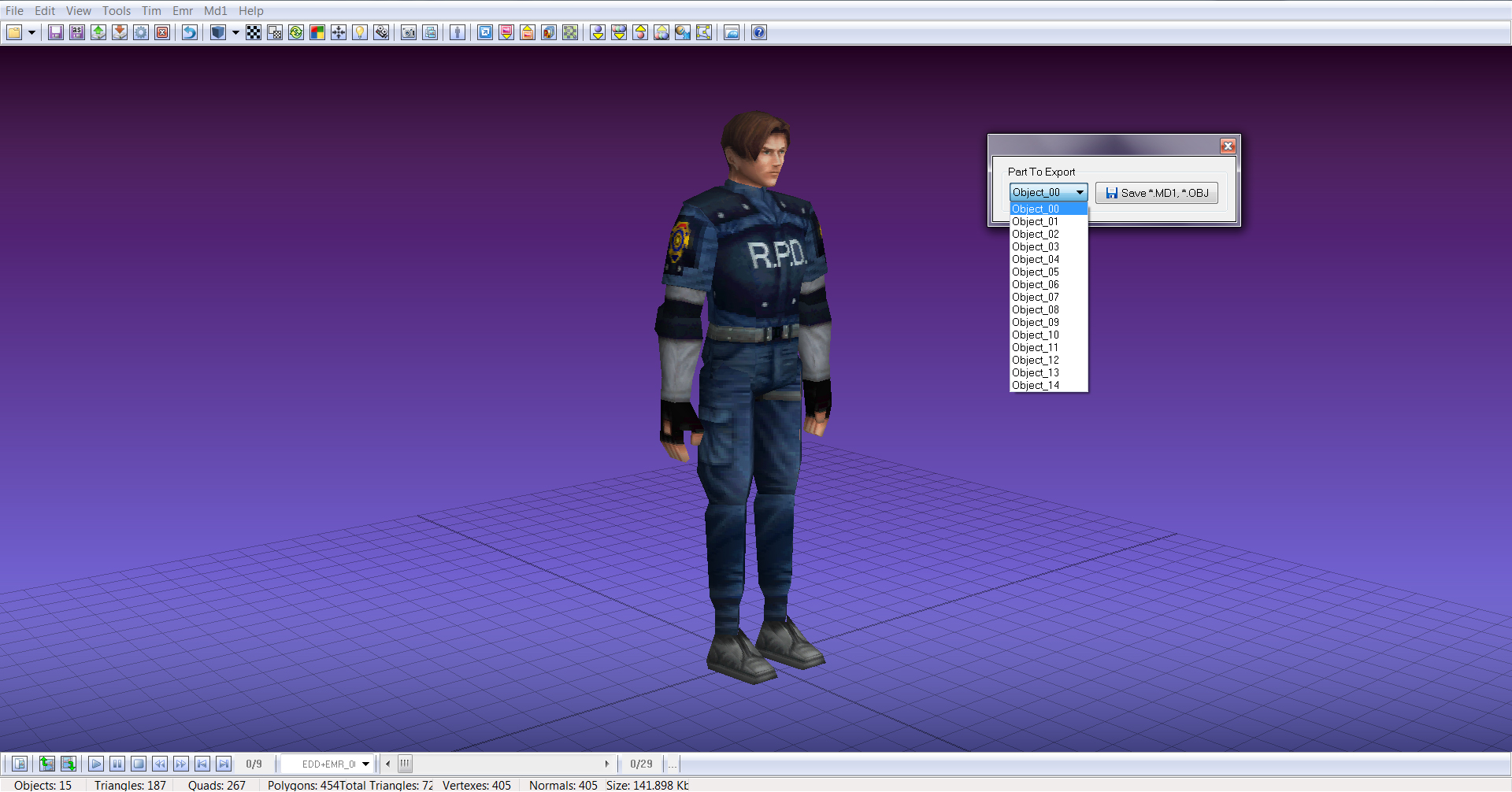This screenshot has width=1512, height=792.
Task: Click the green circular refresh icon
Action: point(296,32)
